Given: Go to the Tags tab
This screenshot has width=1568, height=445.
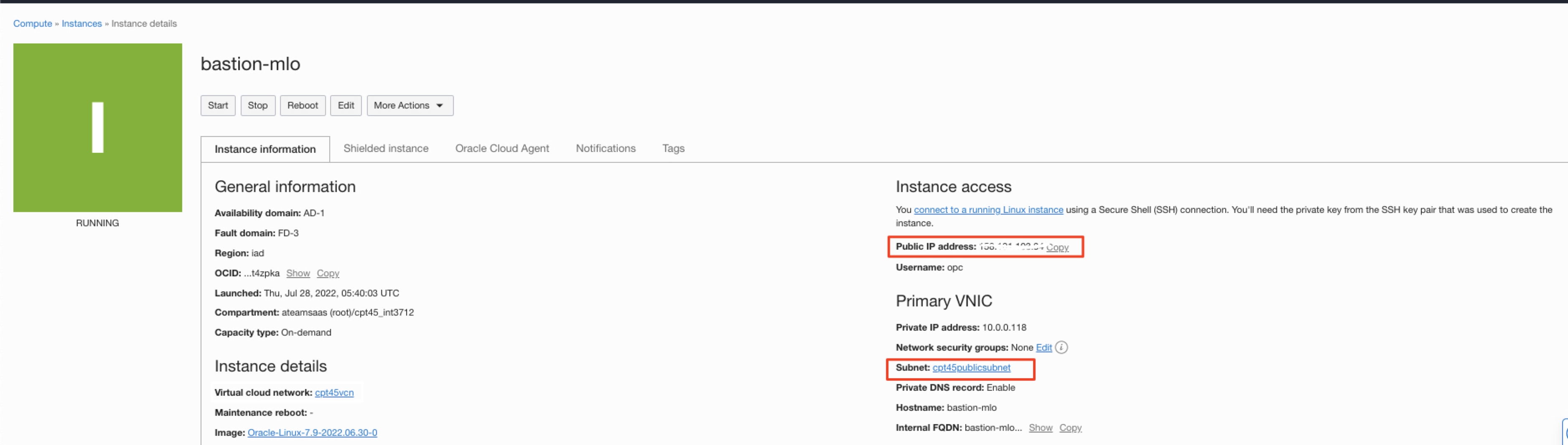Looking at the screenshot, I should click(x=672, y=148).
